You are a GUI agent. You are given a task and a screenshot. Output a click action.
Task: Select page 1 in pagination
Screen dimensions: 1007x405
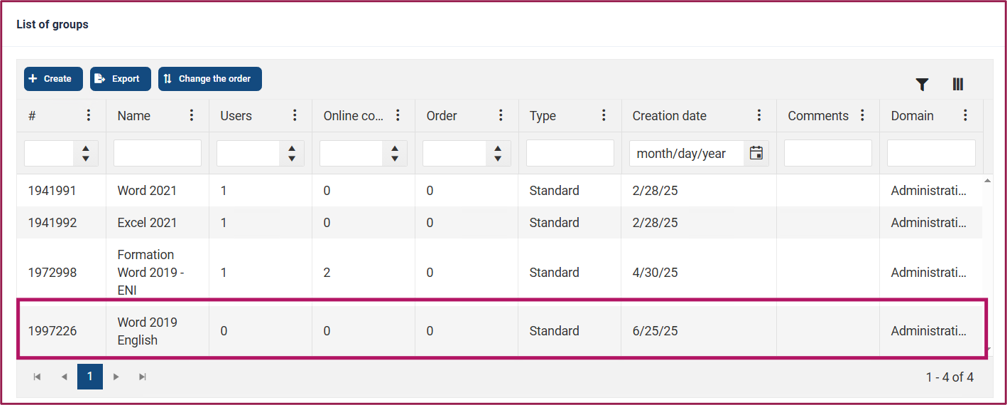tap(90, 377)
